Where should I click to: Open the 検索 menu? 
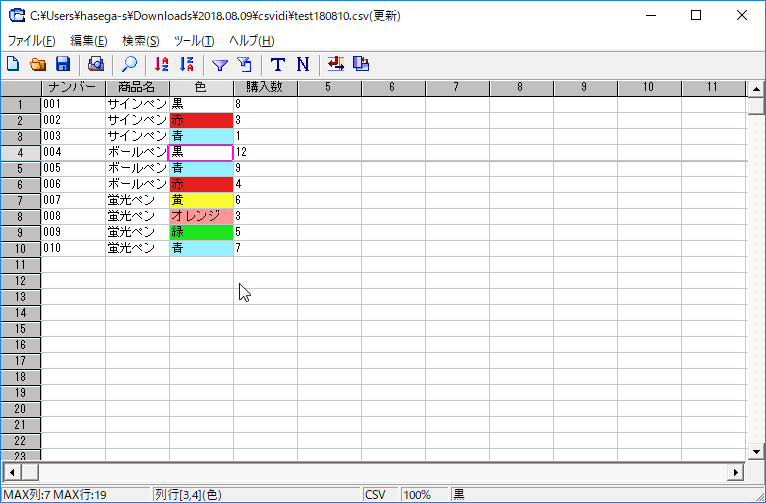141,41
